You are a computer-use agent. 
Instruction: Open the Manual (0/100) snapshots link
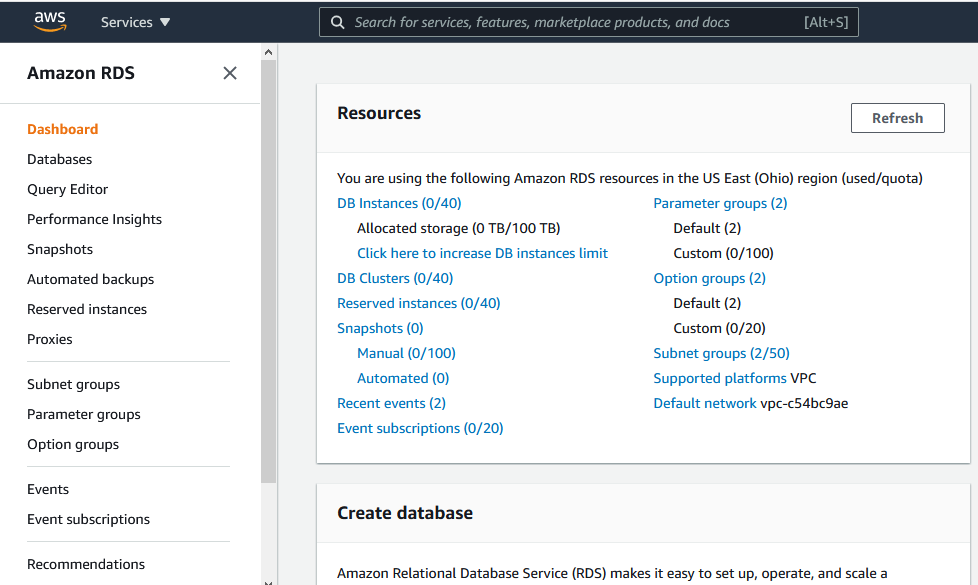pyautogui.click(x=406, y=353)
